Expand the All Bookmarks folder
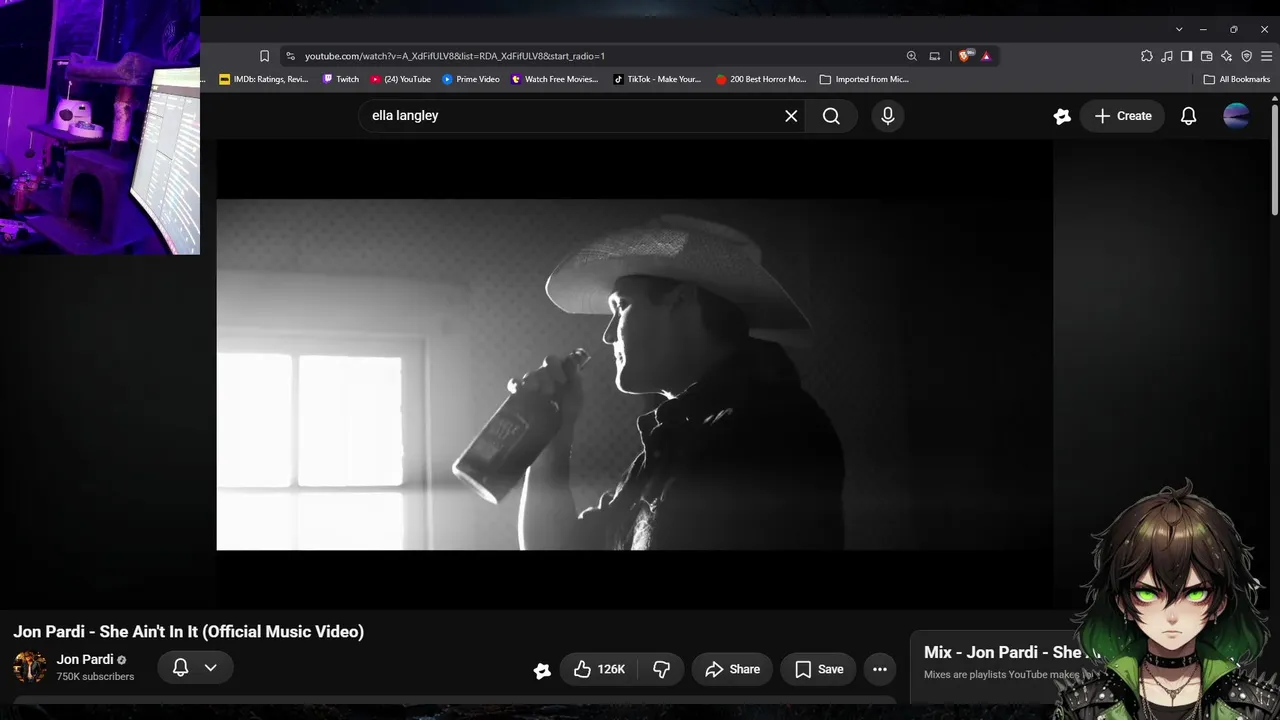 (1237, 79)
